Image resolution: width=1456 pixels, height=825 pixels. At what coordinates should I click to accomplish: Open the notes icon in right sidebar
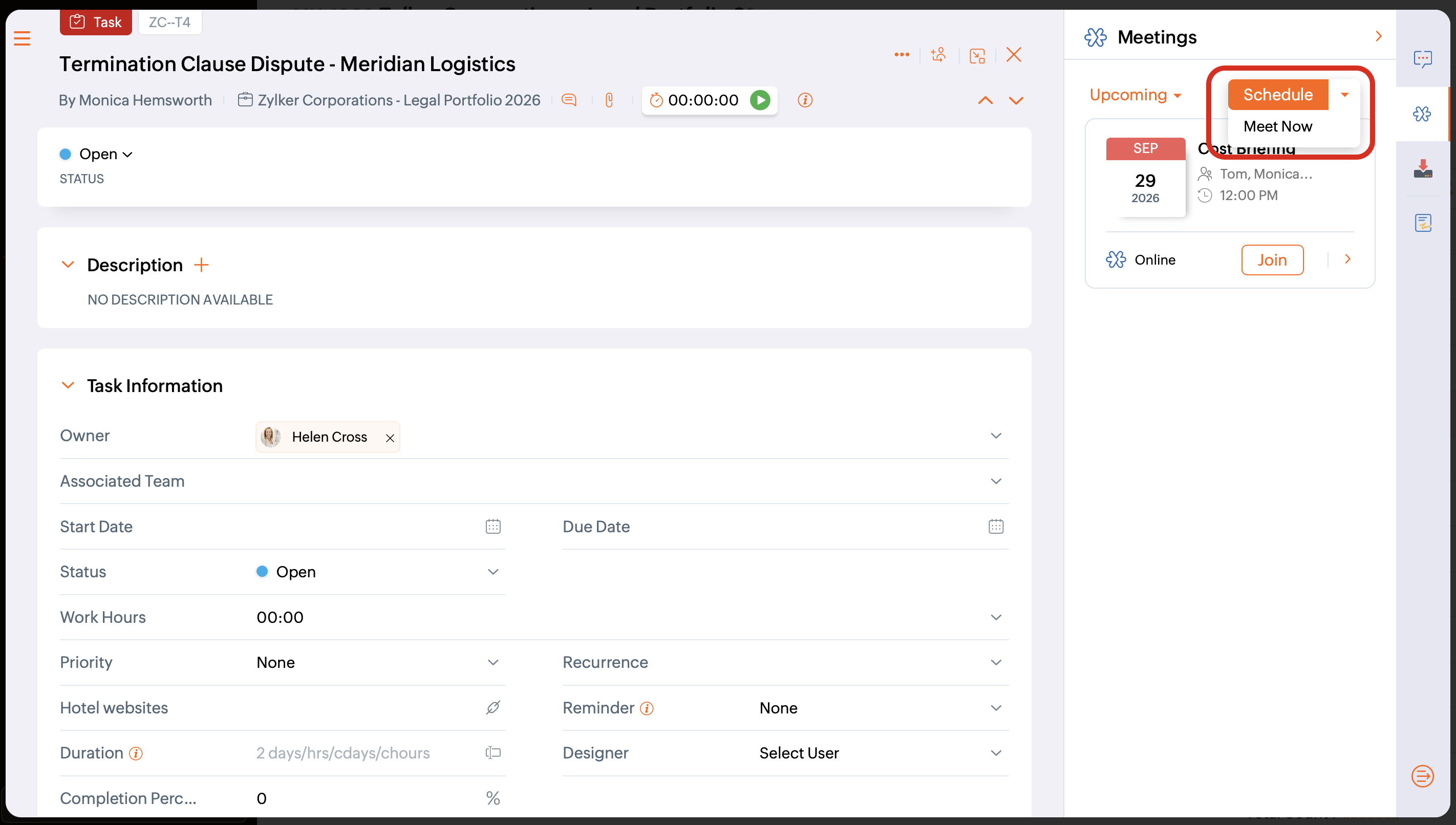pyautogui.click(x=1423, y=223)
